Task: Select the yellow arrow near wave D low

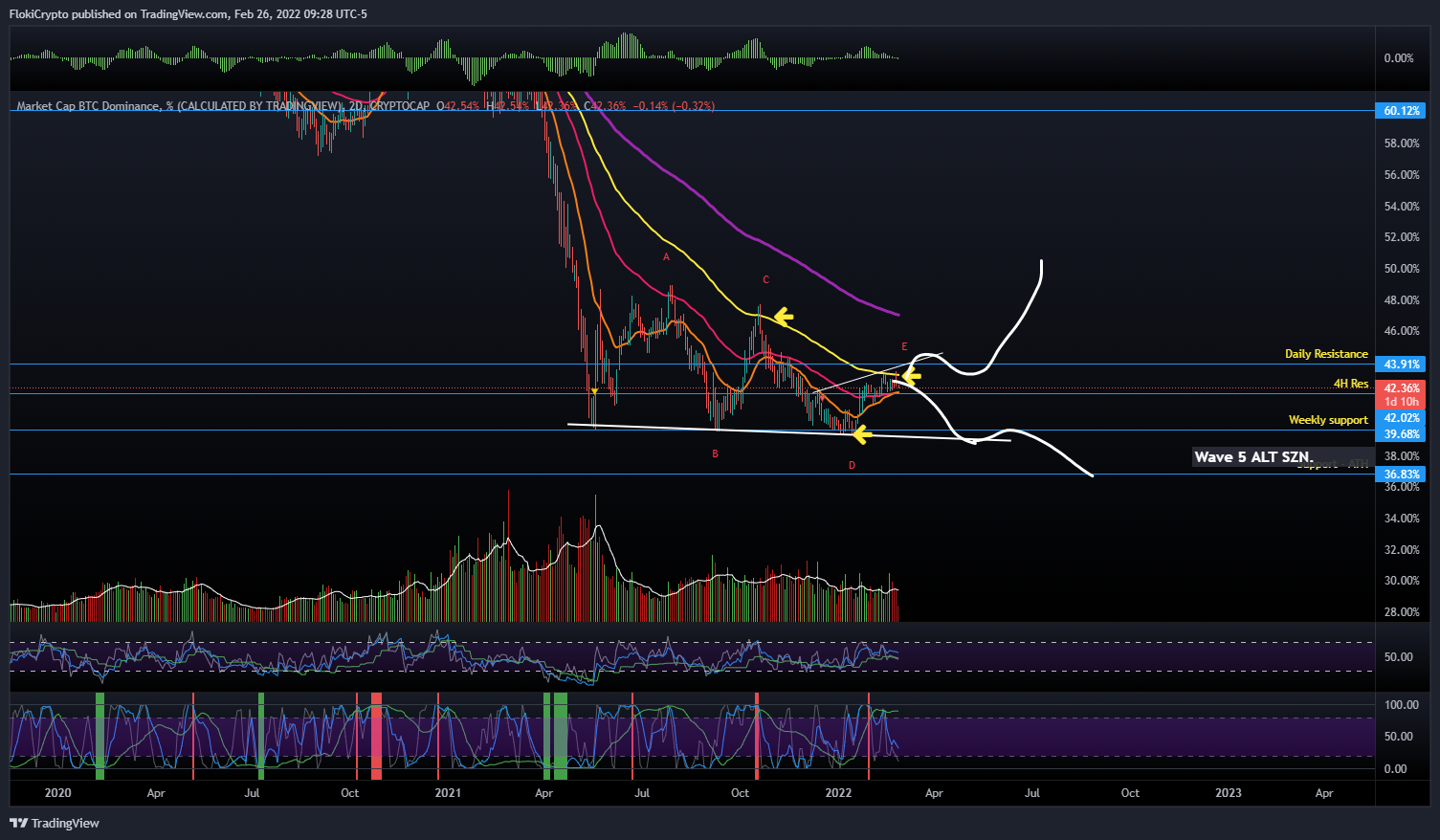Action: tap(862, 435)
